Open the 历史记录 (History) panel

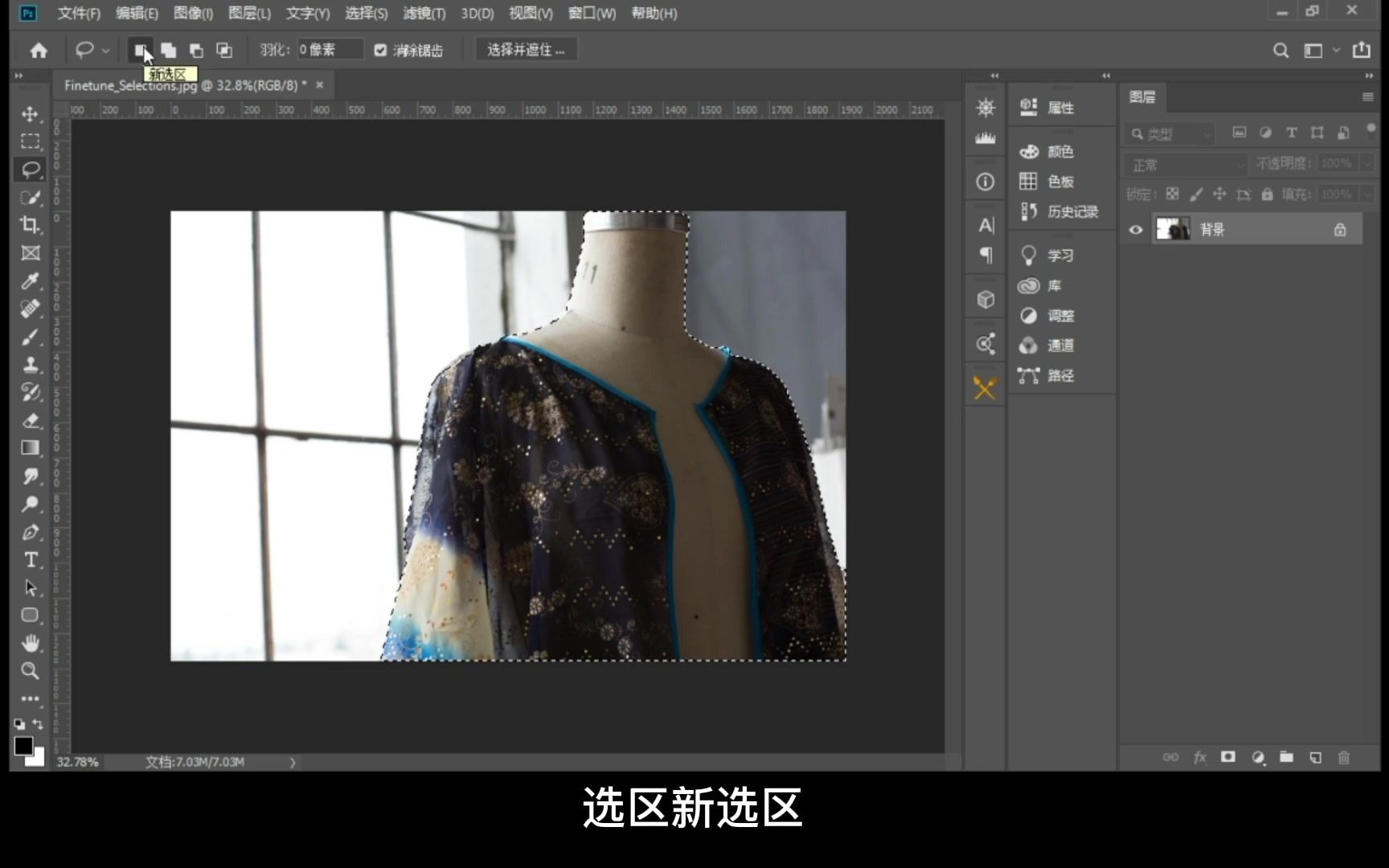coord(1063,211)
